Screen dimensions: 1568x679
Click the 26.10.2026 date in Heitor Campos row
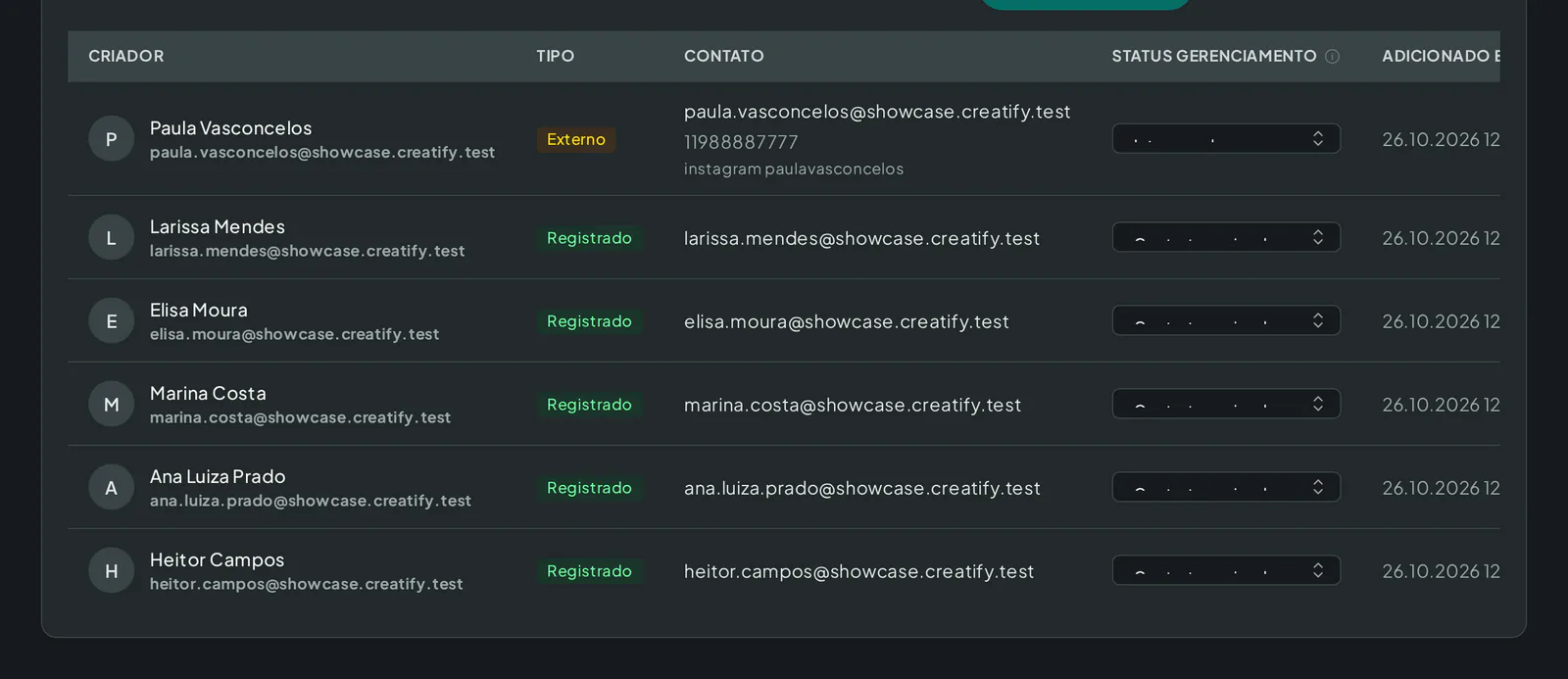1441,571
